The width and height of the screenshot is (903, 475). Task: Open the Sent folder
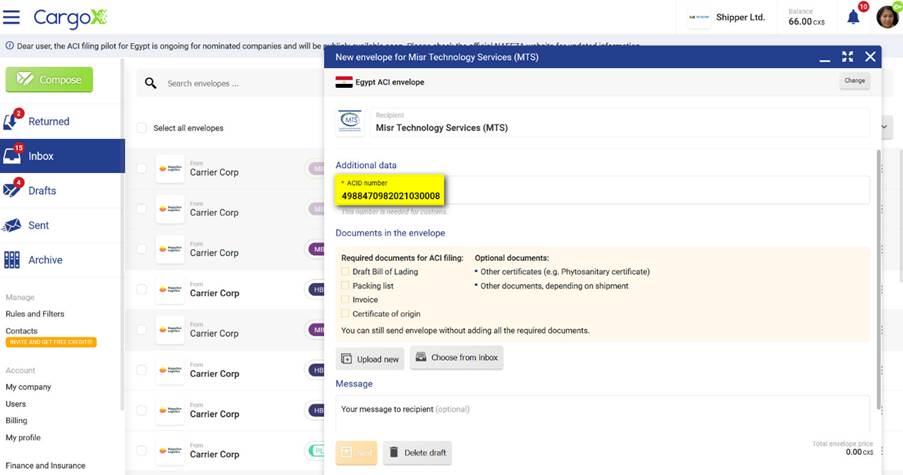pos(39,225)
